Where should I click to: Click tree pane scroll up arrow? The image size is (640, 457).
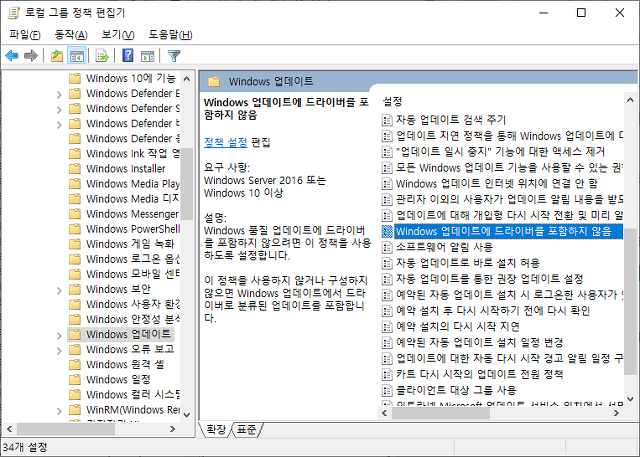pos(187,78)
